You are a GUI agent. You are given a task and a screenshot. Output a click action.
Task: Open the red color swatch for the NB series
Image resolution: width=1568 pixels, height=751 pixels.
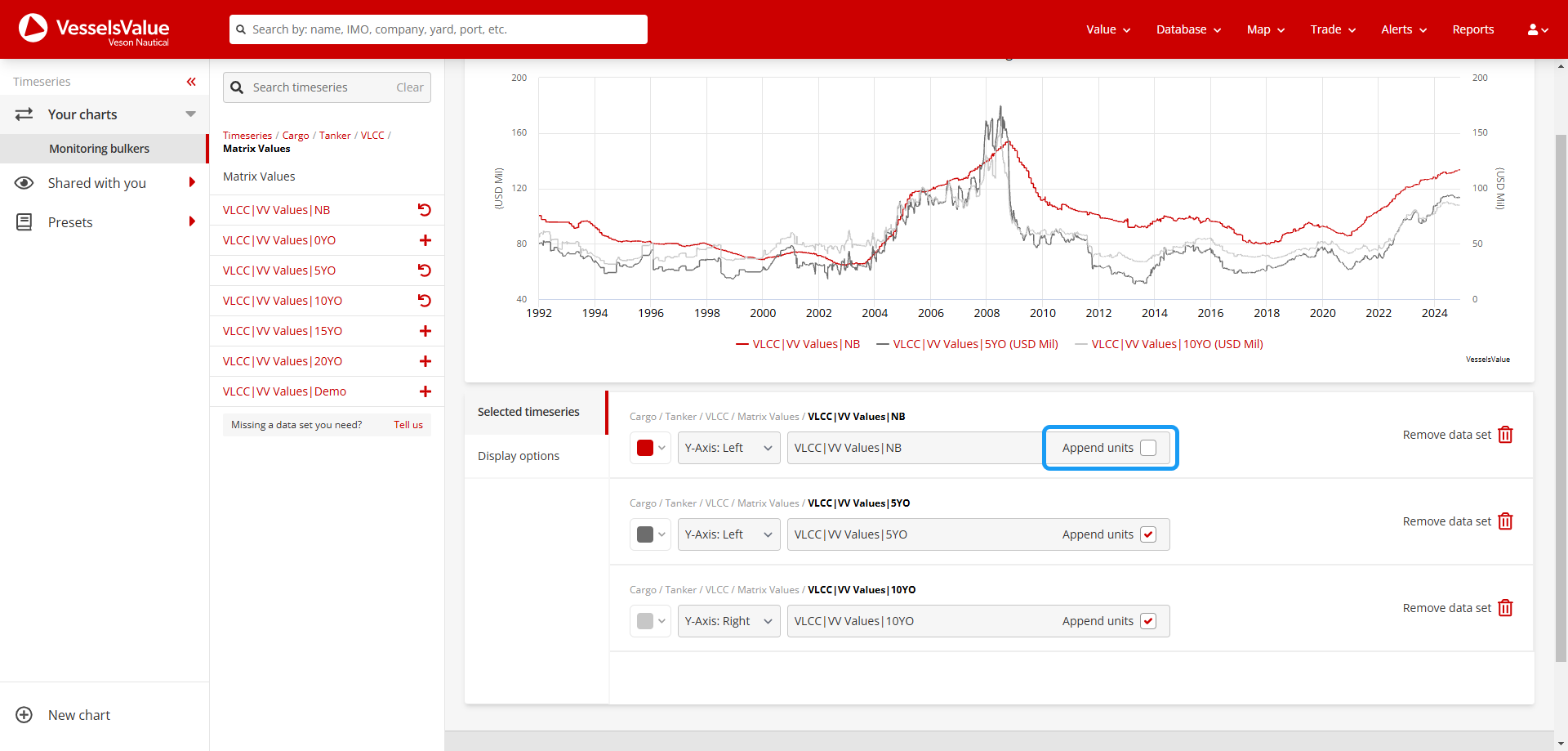[x=649, y=448]
